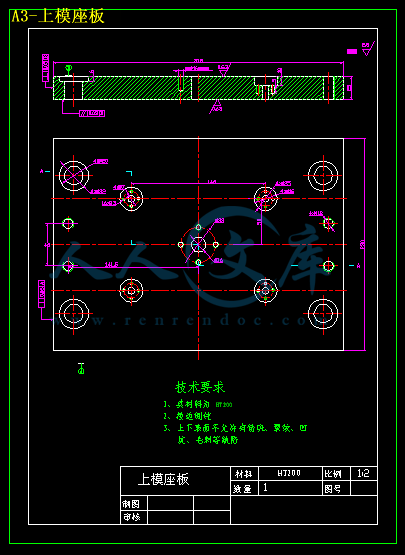Viewport: 405px width, 555px height.
Task: Click the "数量" label cell
Action: 245,488
